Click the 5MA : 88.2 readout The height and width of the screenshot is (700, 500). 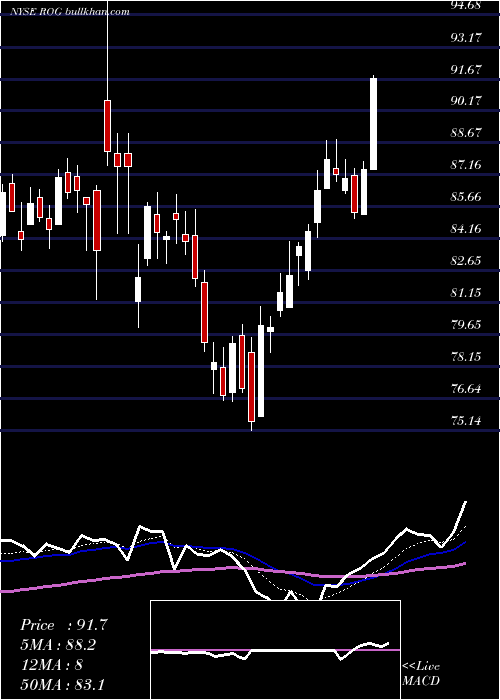coord(58,645)
